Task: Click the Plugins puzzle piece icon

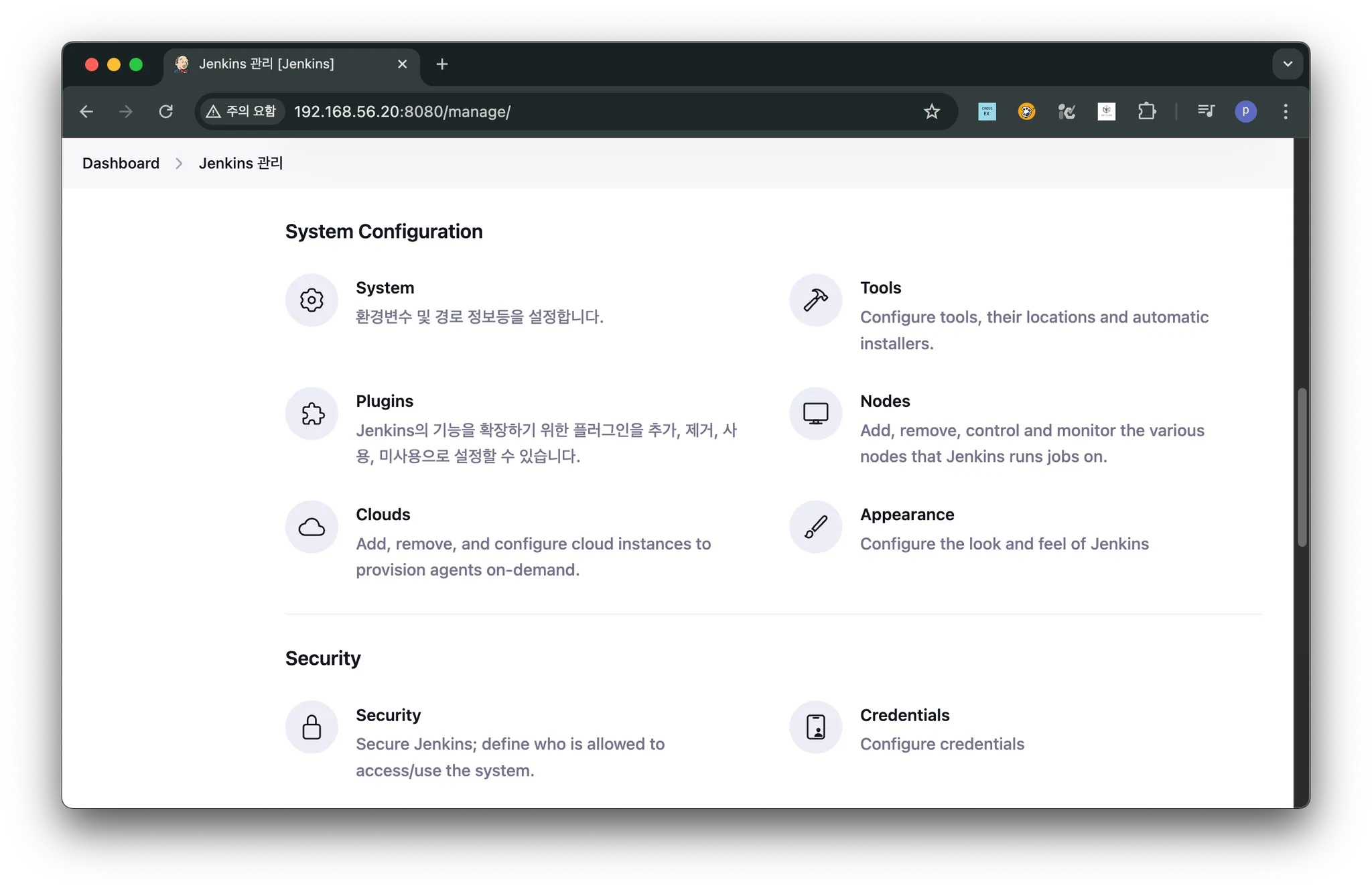Action: click(x=312, y=414)
